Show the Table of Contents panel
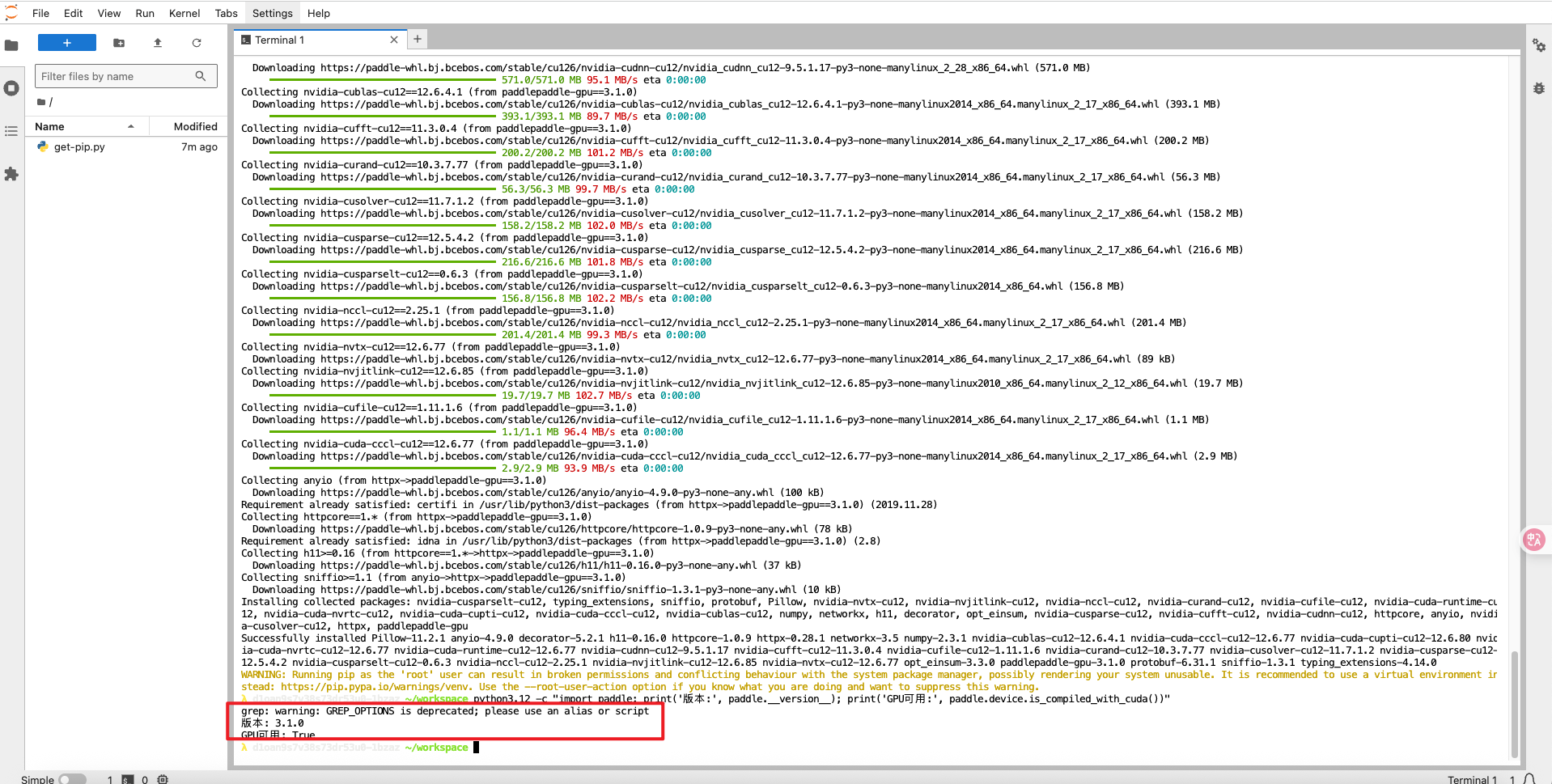This screenshot has width=1552, height=784. (x=11, y=131)
